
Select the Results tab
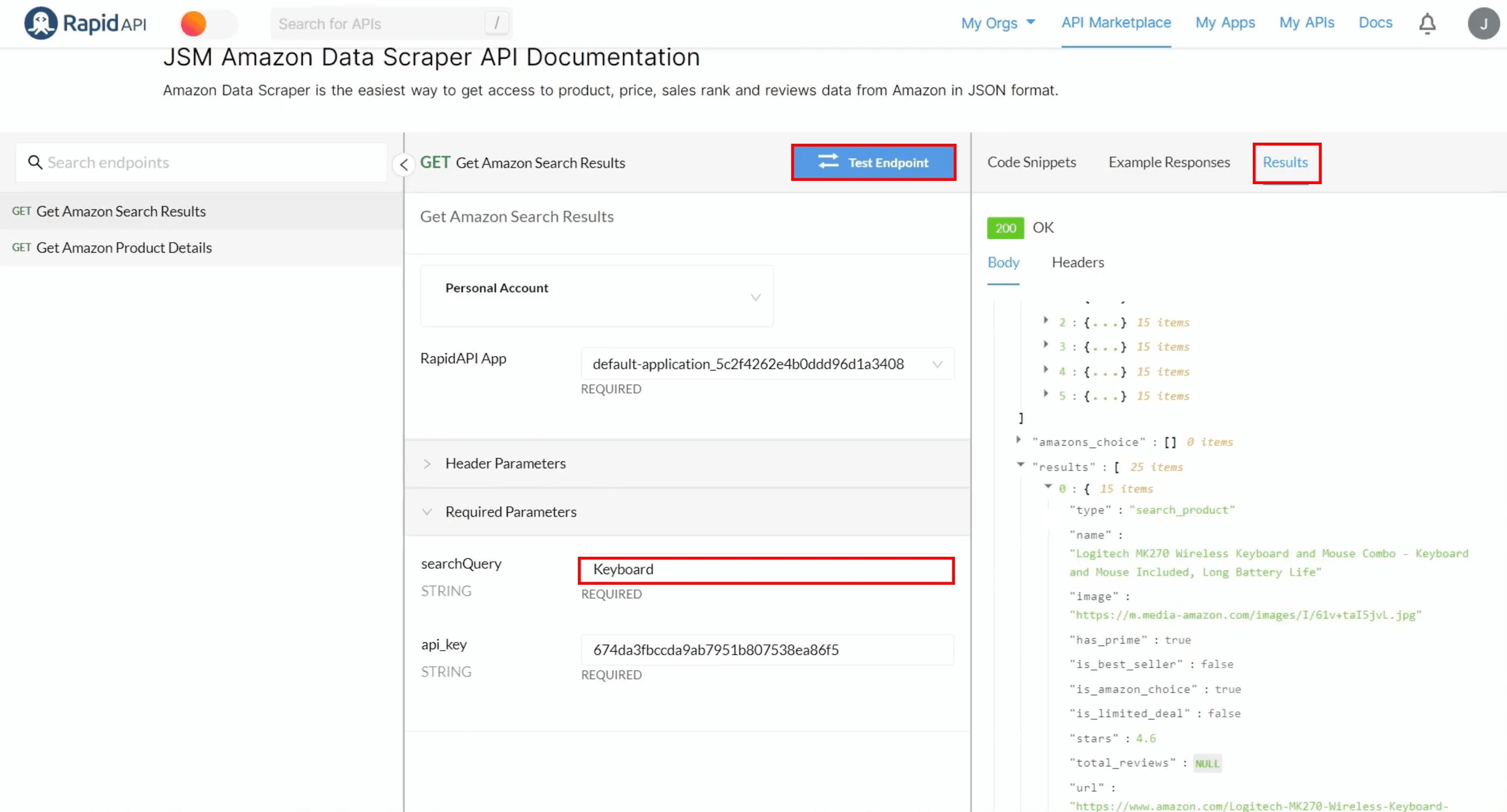1285,162
